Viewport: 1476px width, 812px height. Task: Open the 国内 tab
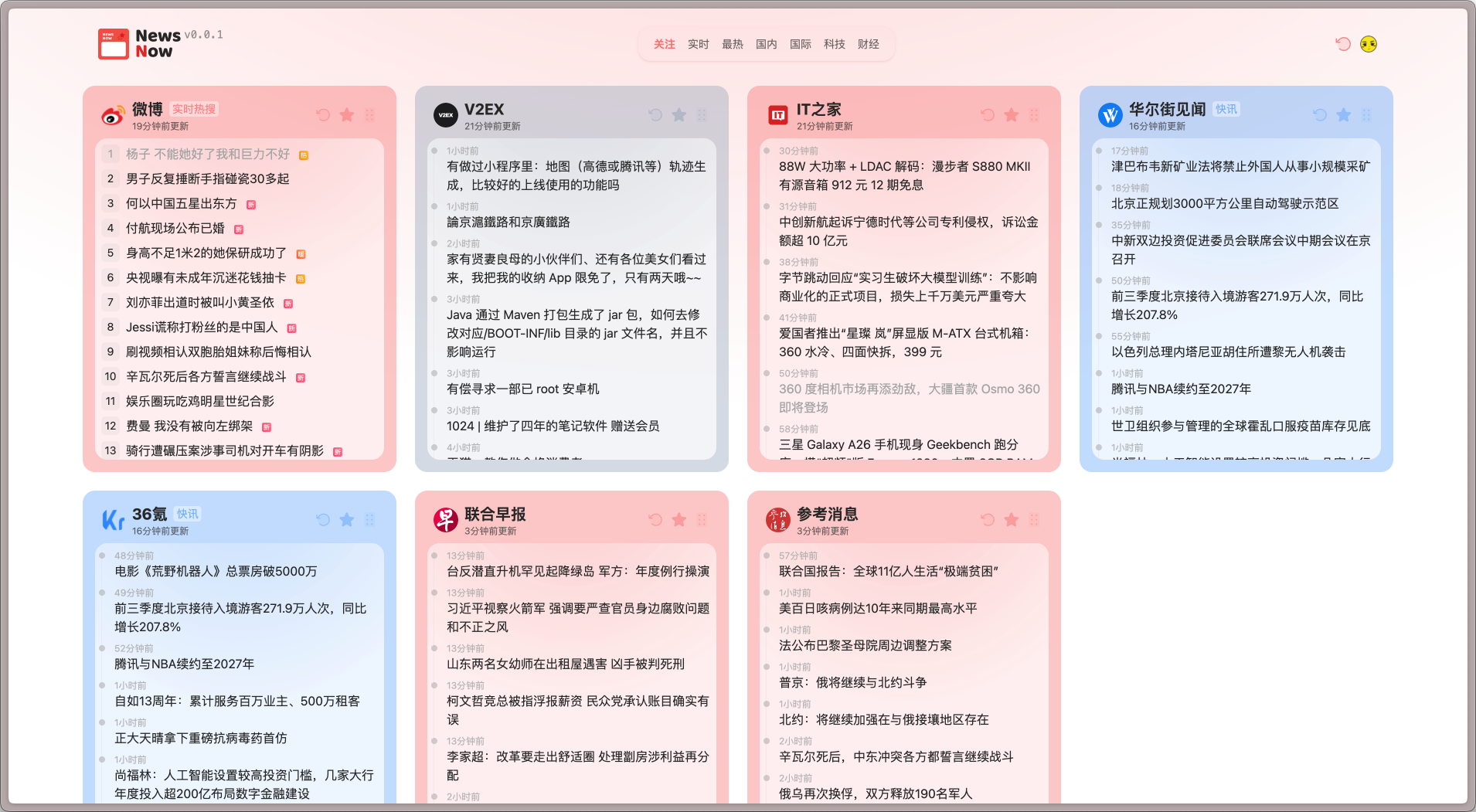point(767,44)
